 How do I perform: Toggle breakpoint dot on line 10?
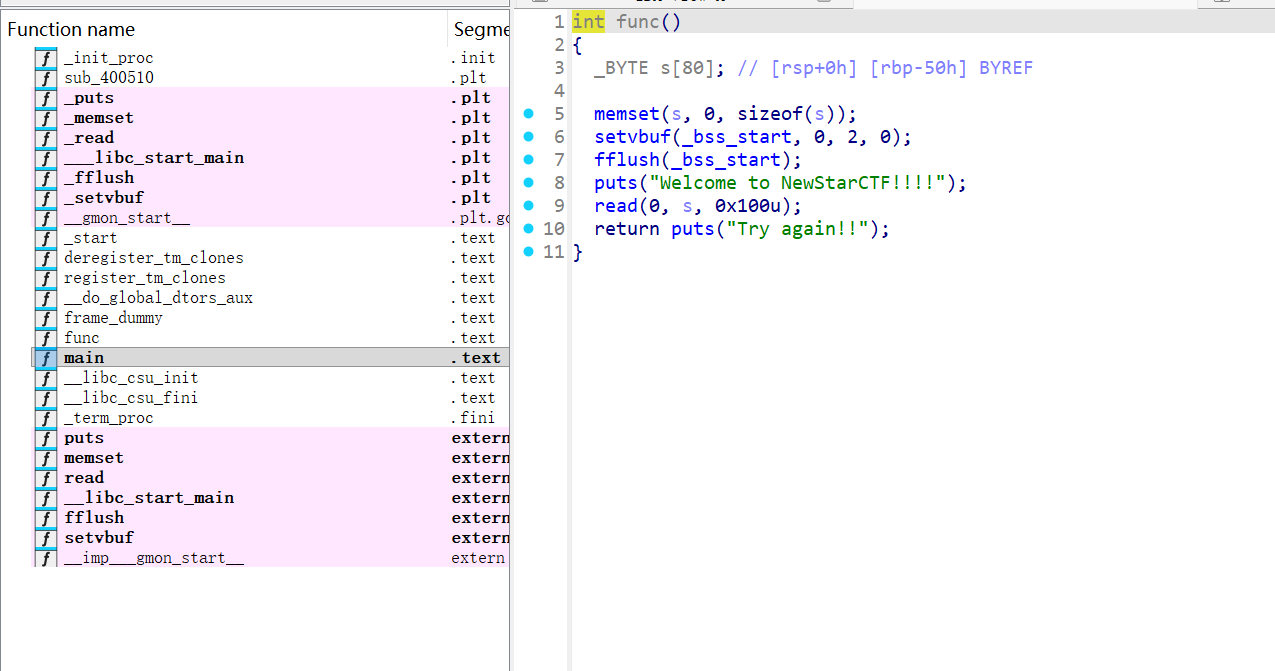click(x=529, y=229)
